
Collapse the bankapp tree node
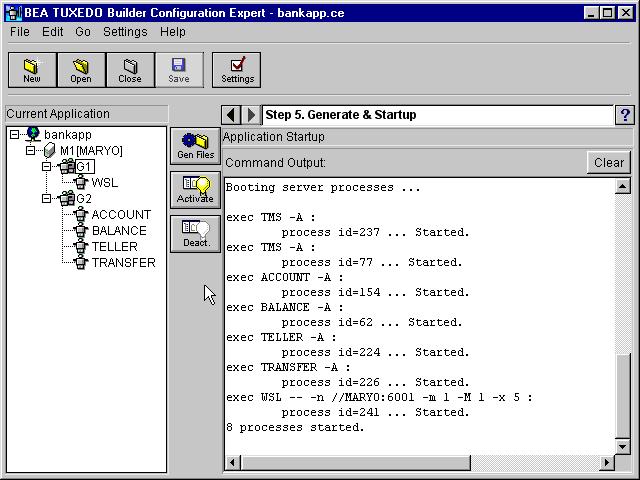pyautogui.click(x=14, y=134)
